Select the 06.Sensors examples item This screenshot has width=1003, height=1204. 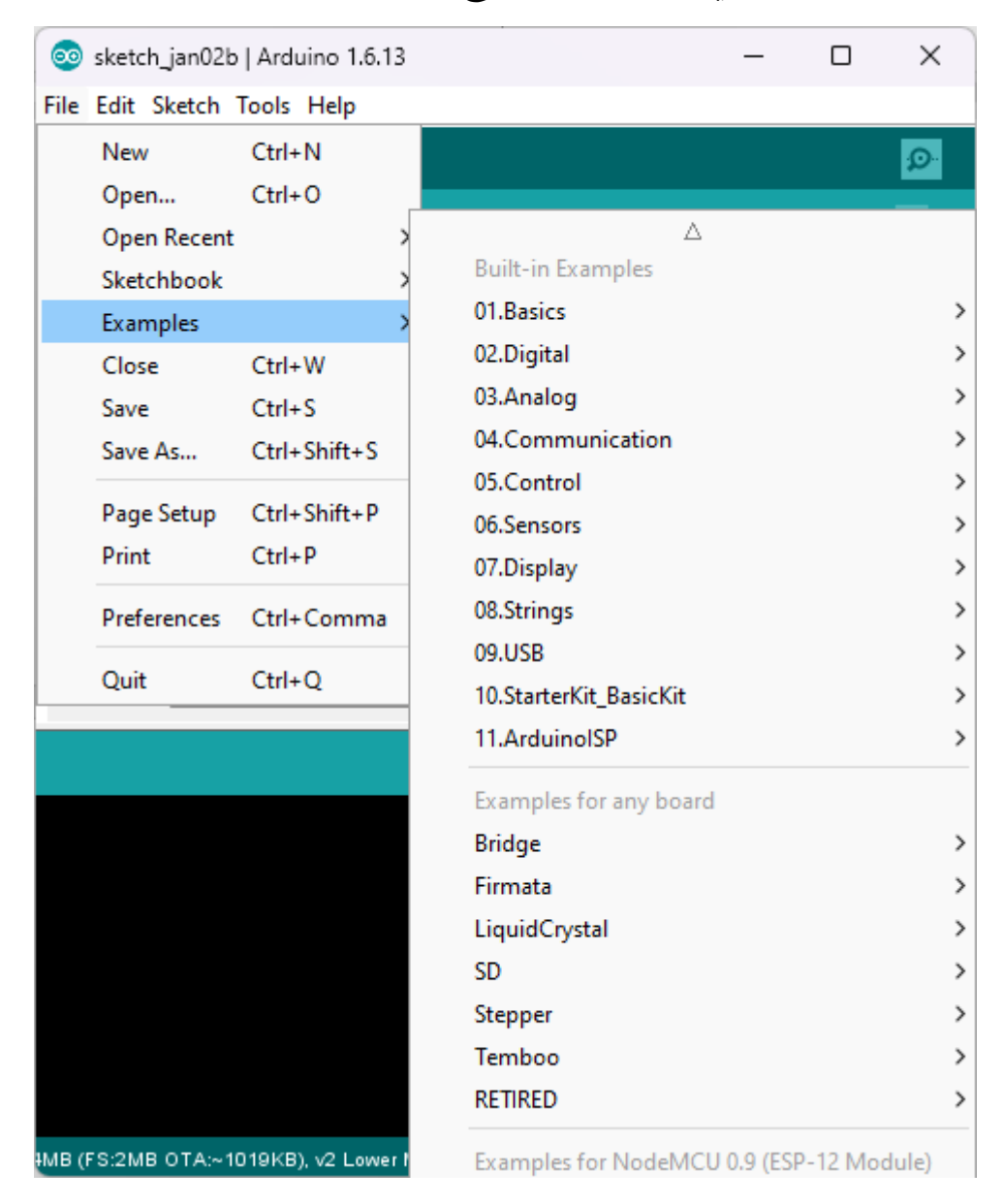point(527,524)
